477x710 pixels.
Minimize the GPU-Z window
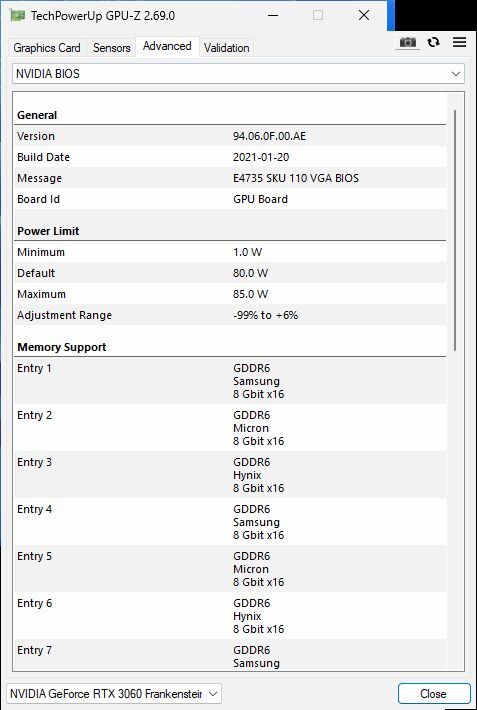coord(273,15)
